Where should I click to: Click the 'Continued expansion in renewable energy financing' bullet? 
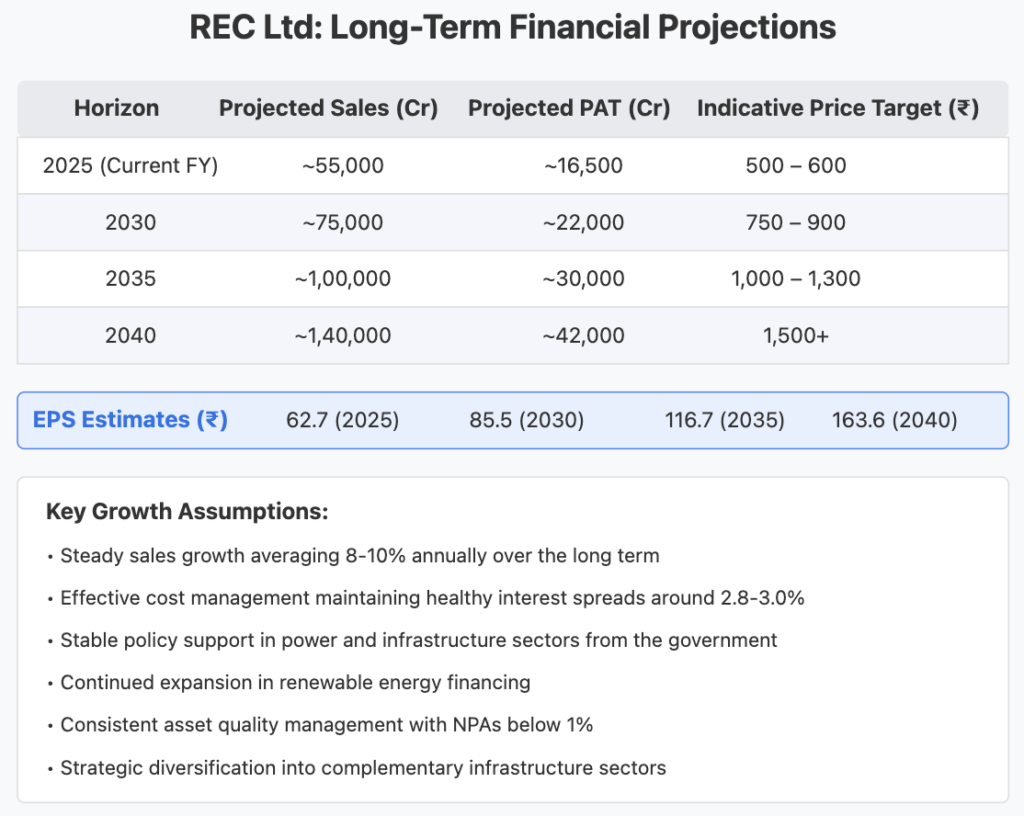coord(289,683)
